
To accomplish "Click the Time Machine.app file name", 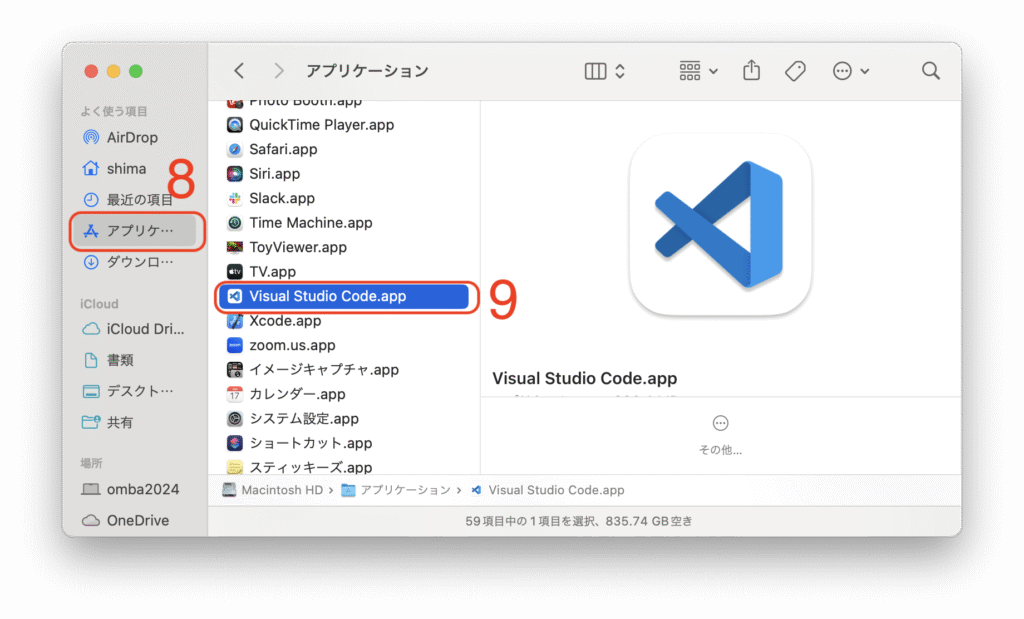I will click(x=311, y=223).
